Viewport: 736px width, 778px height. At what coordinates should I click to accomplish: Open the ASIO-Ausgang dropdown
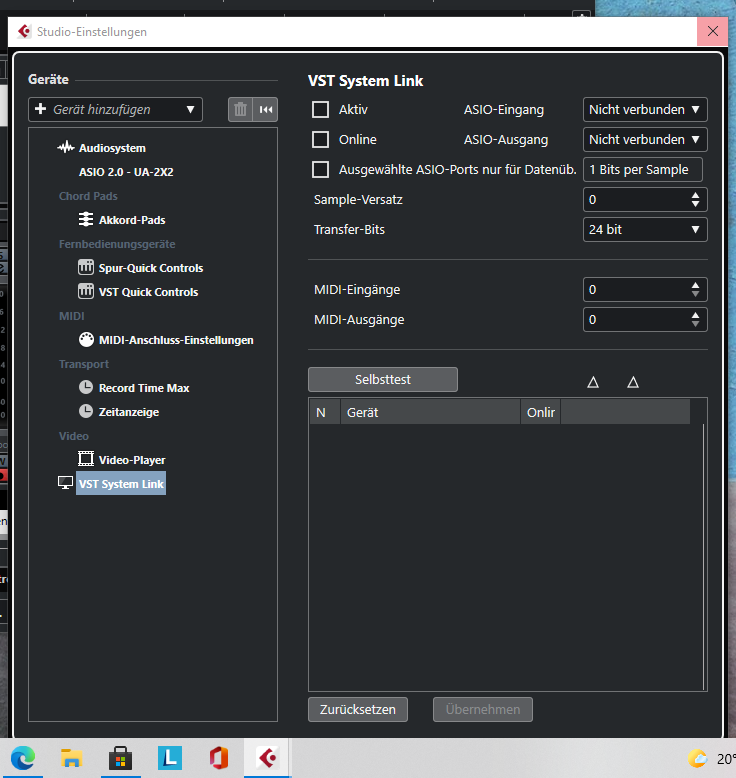point(645,139)
